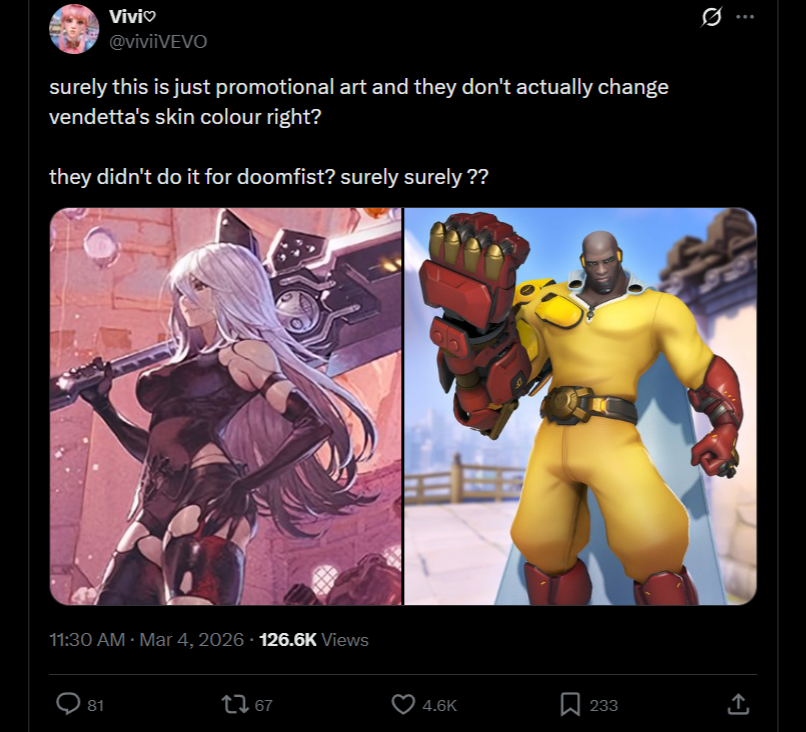Click the 4.6K likes count

point(439,705)
